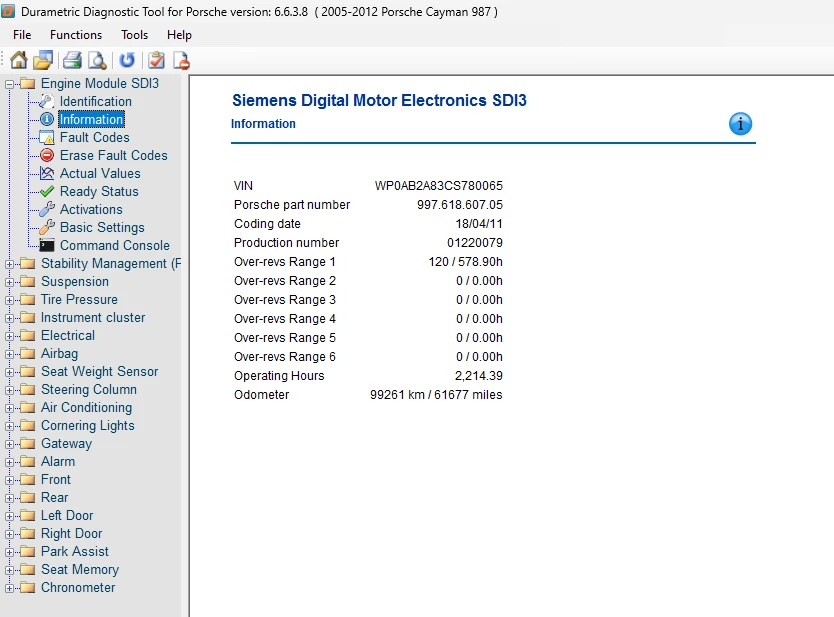Expand the Left Door node
The image size is (834, 617).
pyautogui.click(x=10, y=516)
